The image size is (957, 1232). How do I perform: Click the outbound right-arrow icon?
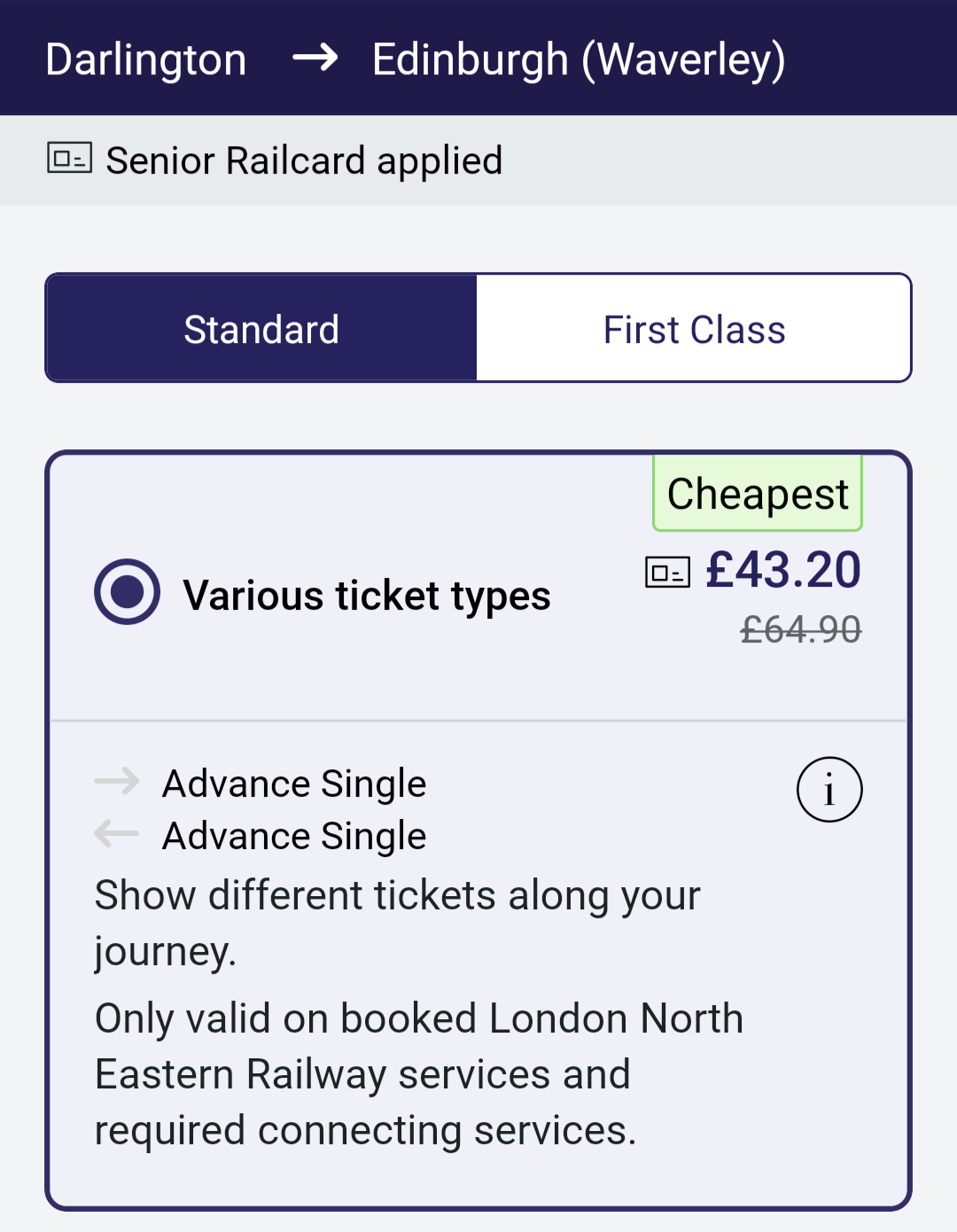117,781
